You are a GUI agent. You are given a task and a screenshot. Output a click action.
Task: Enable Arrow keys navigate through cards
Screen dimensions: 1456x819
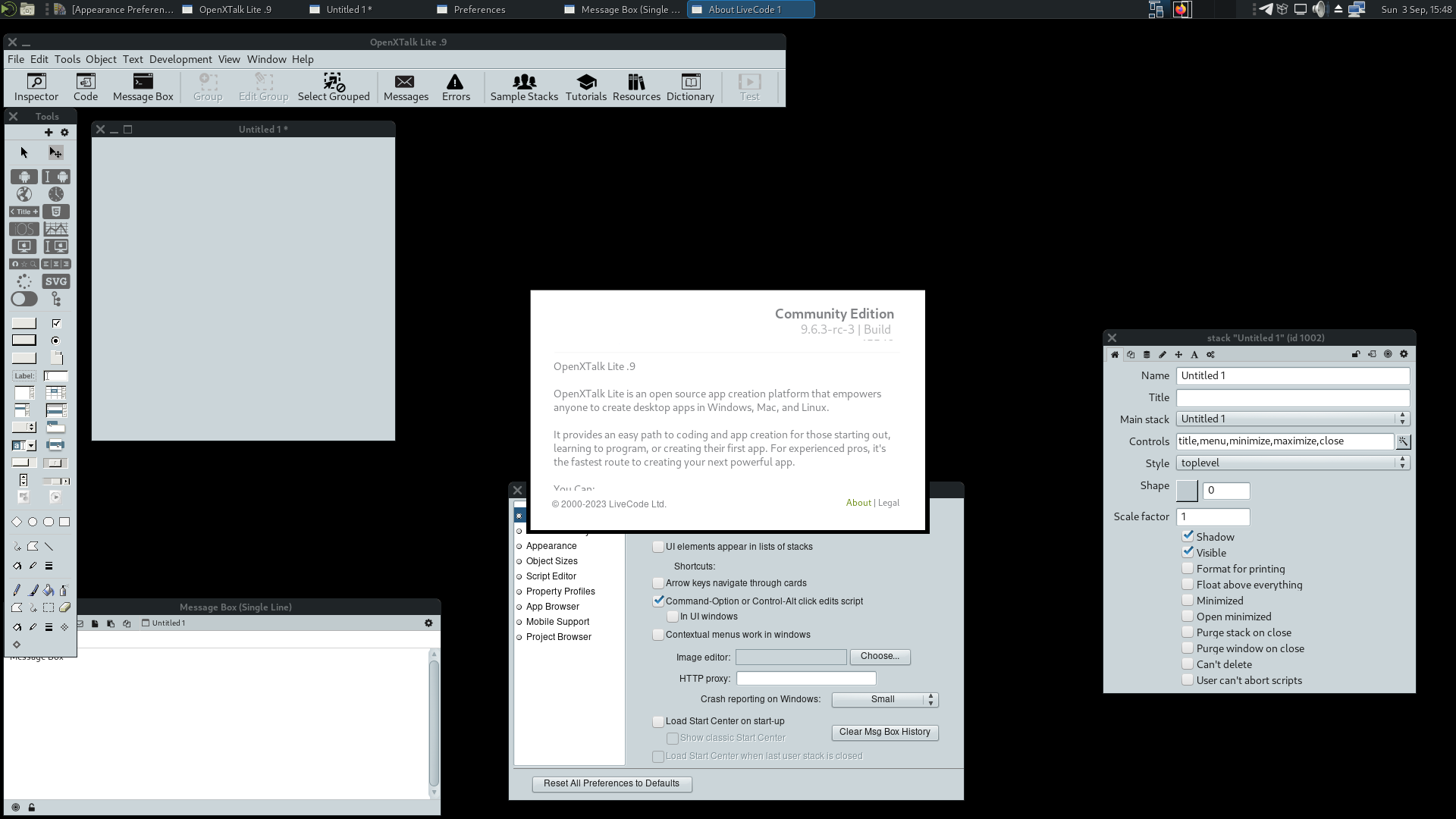pos(658,583)
